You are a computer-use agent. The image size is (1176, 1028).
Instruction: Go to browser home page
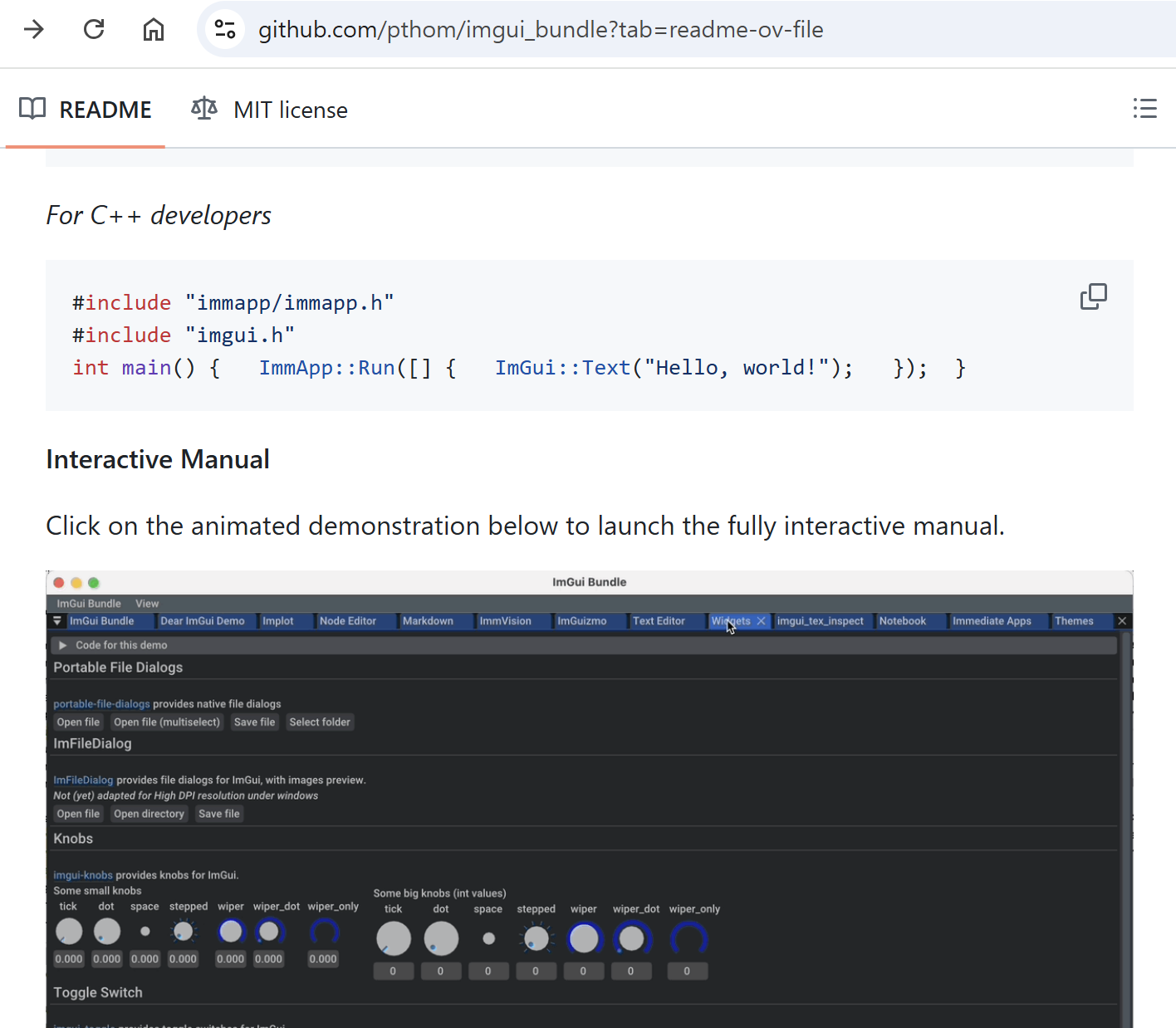coord(154,30)
